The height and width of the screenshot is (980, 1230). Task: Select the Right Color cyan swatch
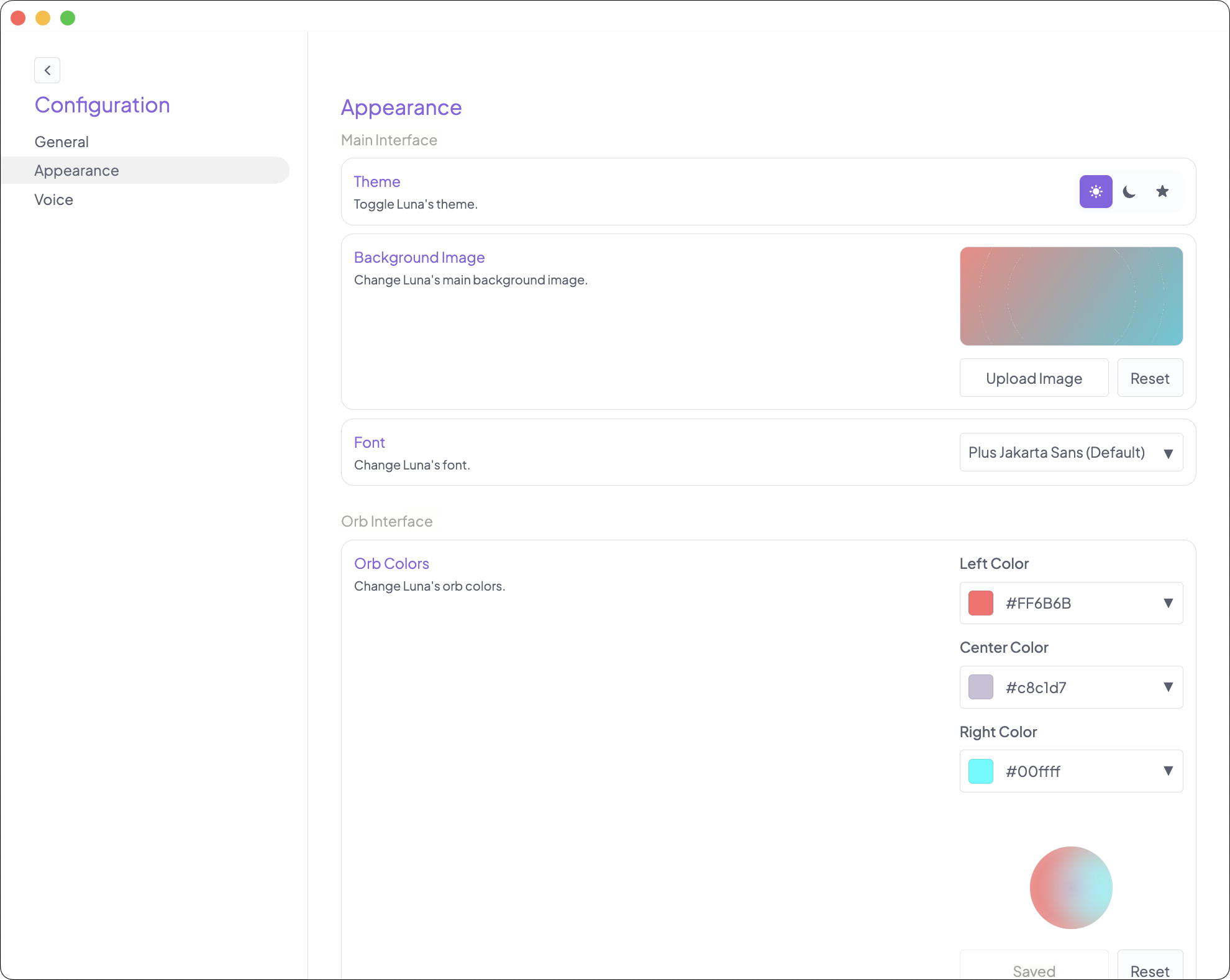tap(980, 771)
